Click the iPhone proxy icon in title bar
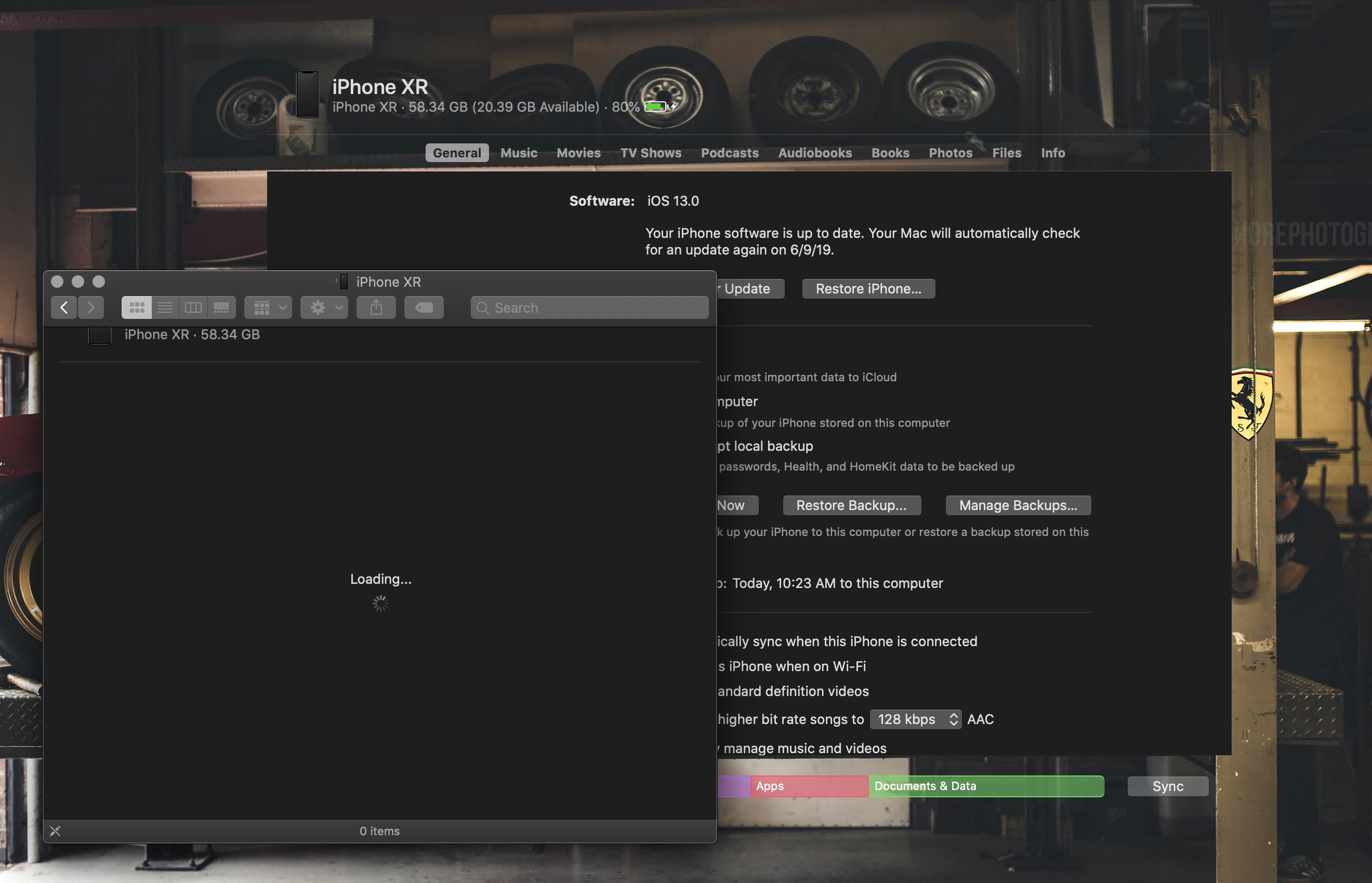The image size is (1372, 883). pos(344,282)
